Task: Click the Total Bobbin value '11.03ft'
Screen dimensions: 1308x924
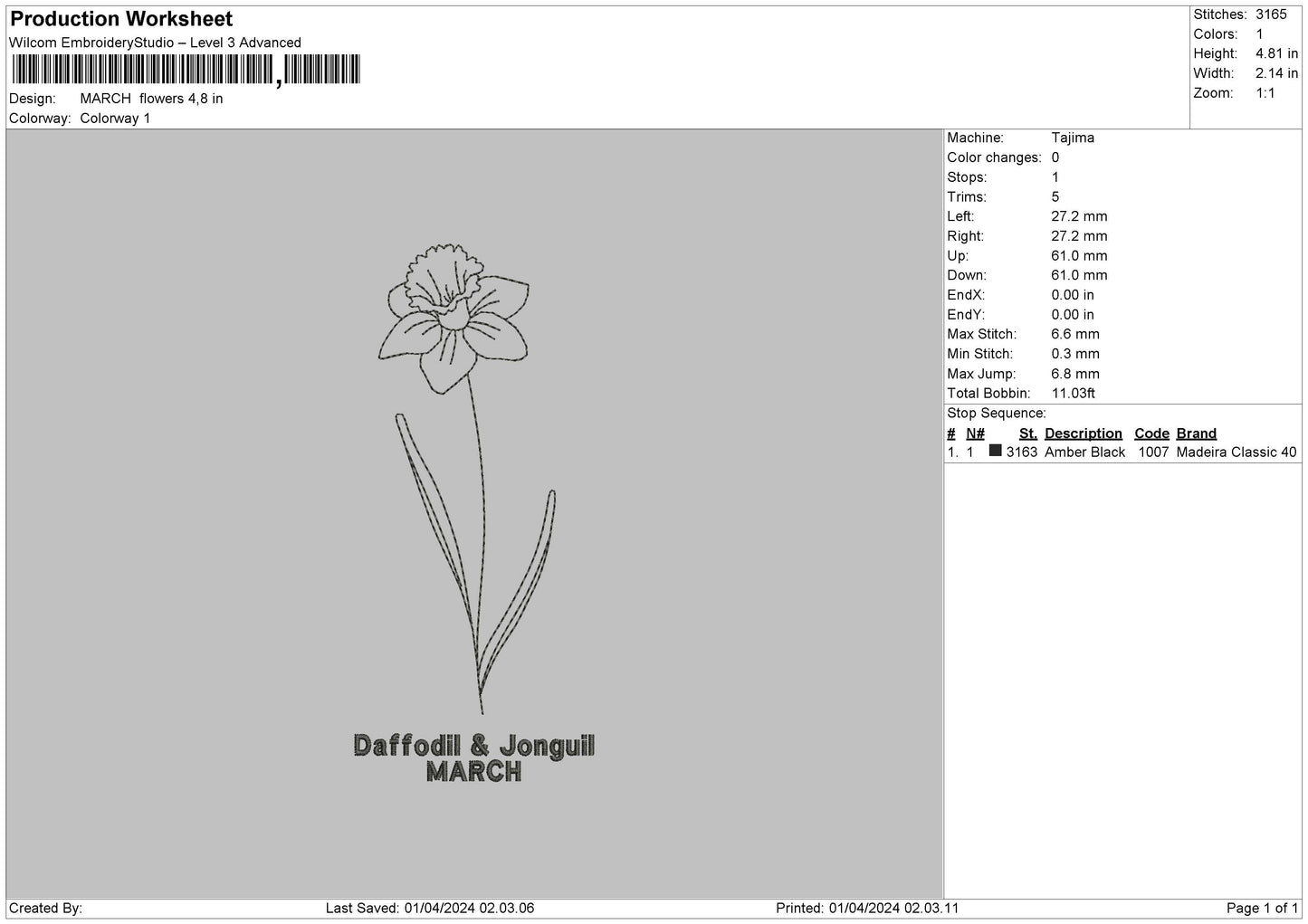Action: (x=1074, y=394)
